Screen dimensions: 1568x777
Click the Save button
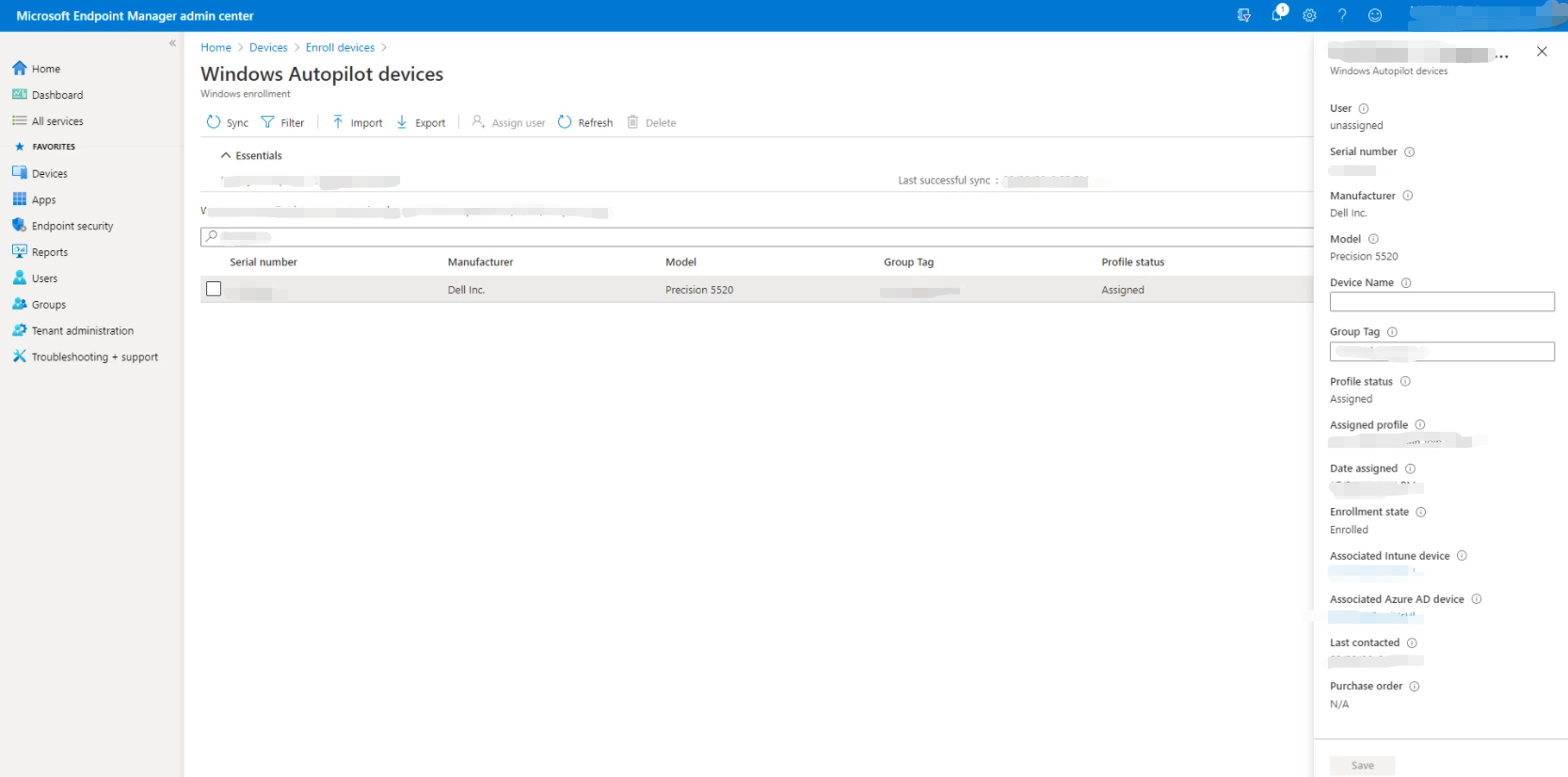tap(1363, 766)
